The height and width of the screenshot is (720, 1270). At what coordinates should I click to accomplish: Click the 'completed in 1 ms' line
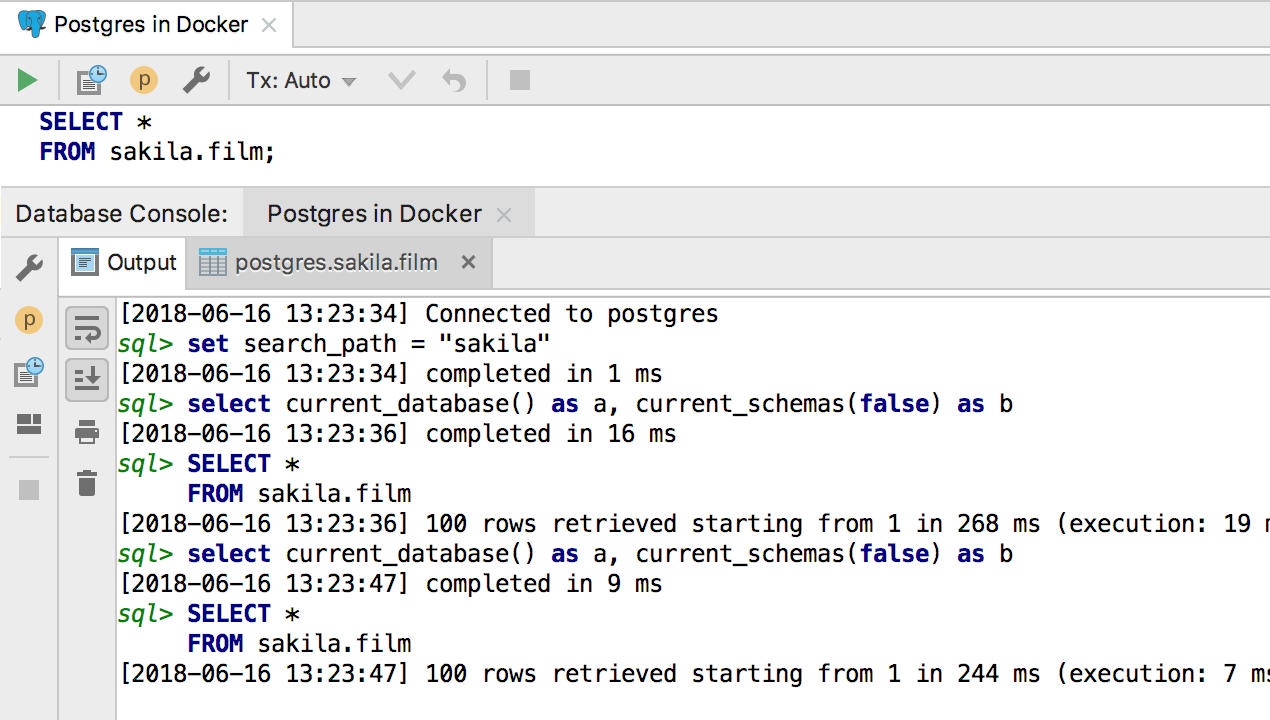pyautogui.click(x=391, y=374)
